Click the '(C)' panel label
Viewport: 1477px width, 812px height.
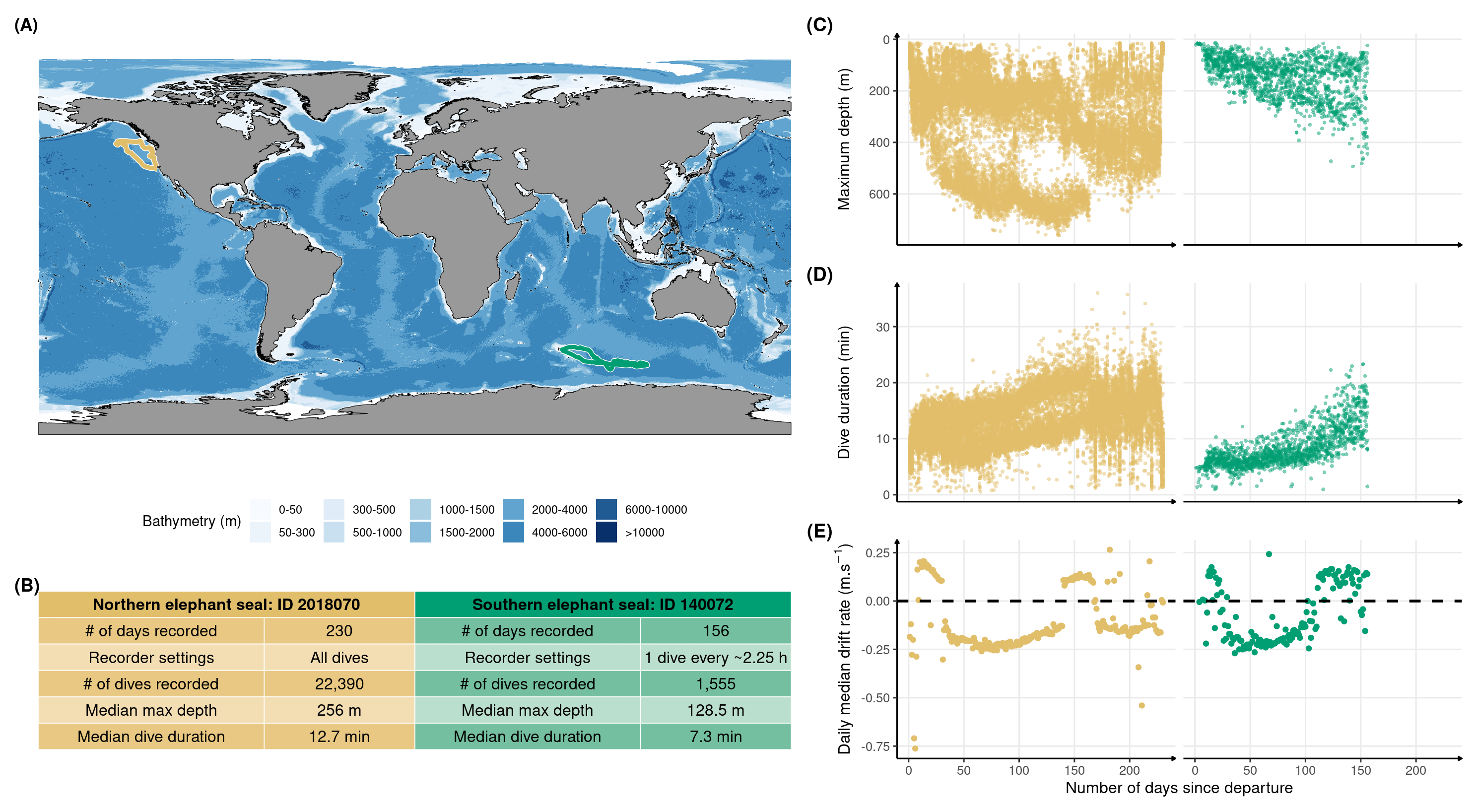[819, 25]
